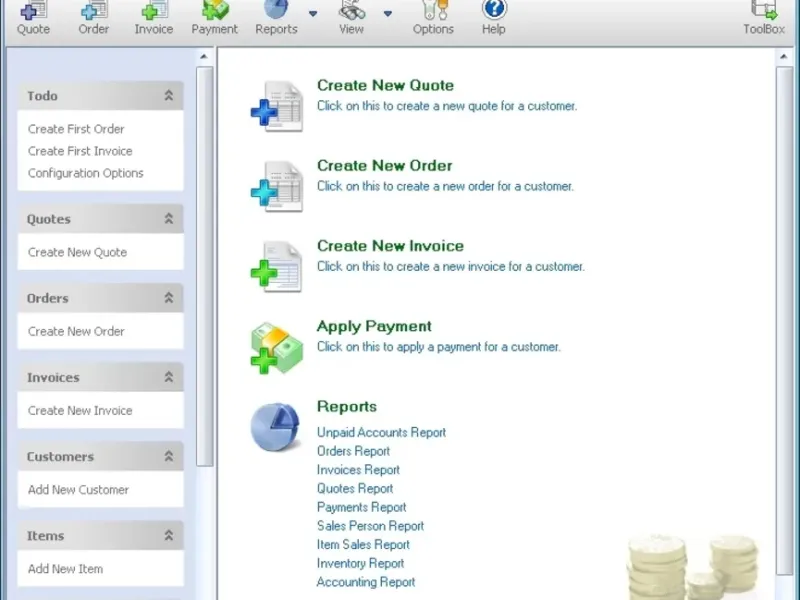
Task: Collapse the Orders panel
Action: click(168, 298)
